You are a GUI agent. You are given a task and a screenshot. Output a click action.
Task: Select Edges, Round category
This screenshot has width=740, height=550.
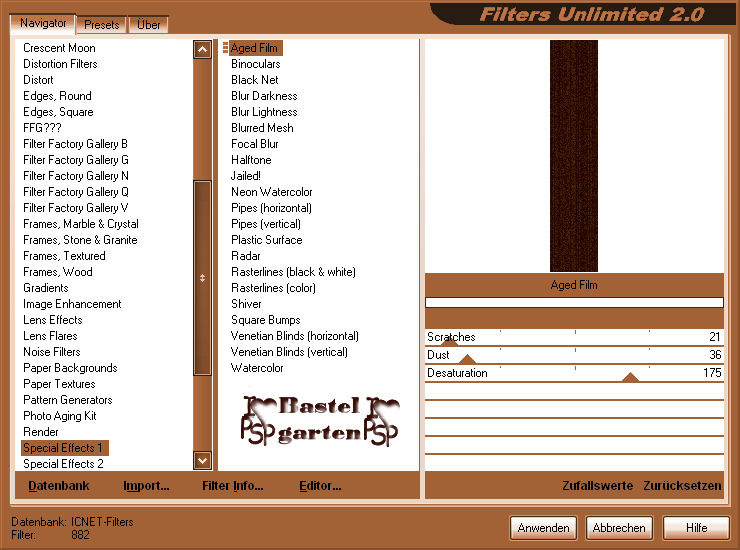pos(58,96)
